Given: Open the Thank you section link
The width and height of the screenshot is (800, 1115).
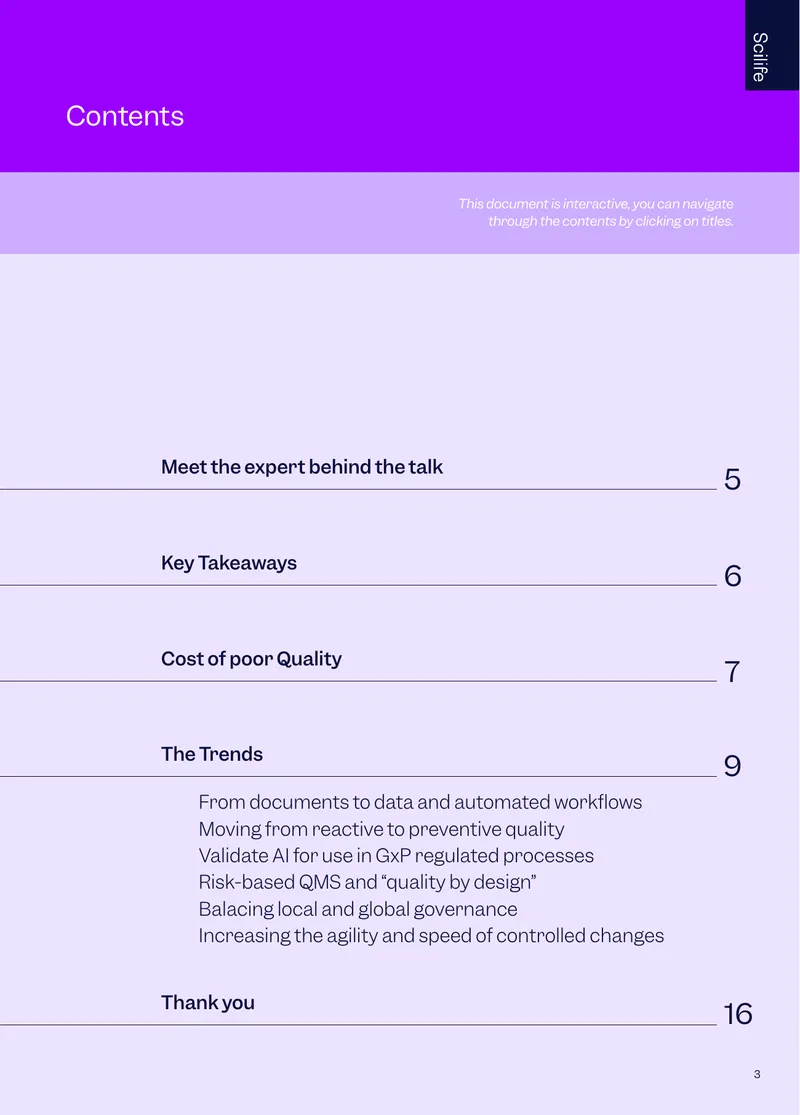Looking at the screenshot, I should click(x=208, y=1003).
